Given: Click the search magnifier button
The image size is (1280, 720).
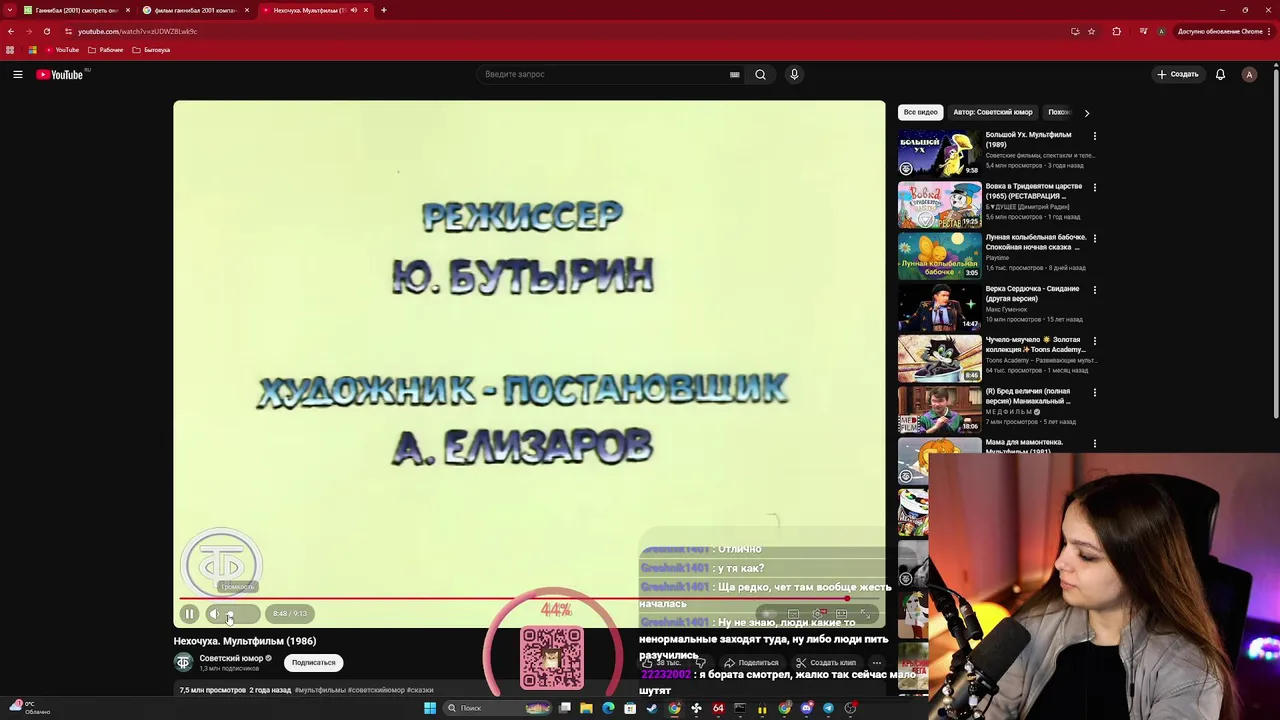Looking at the screenshot, I should coord(761,74).
